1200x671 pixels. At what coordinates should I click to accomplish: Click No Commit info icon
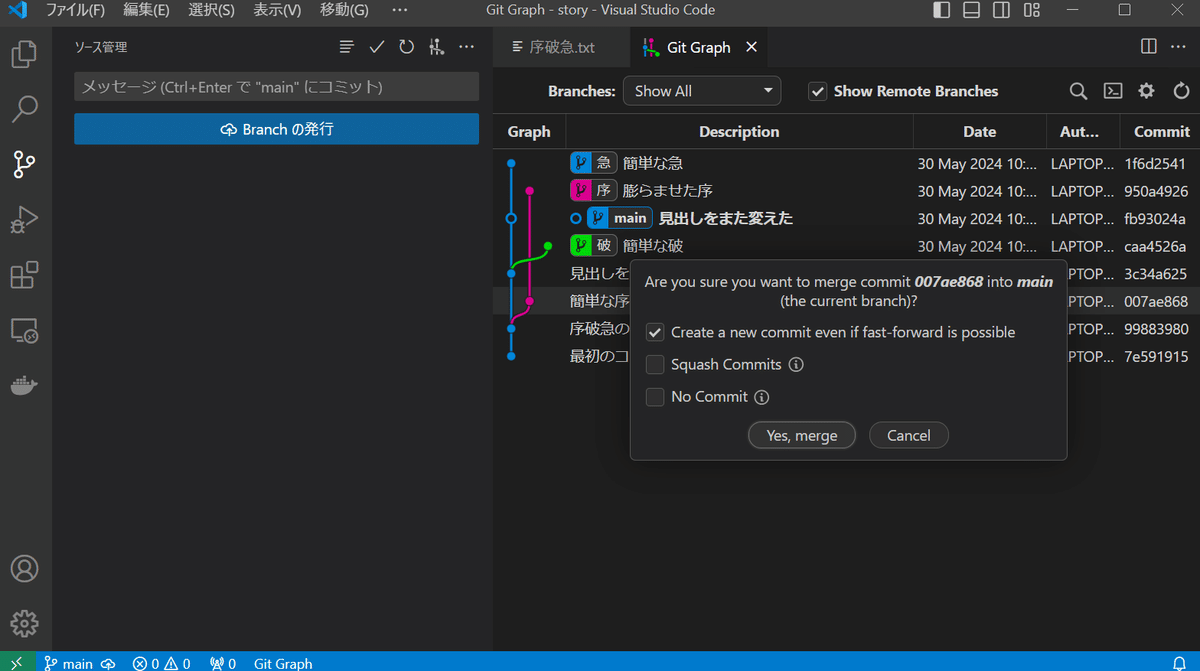pyautogui.click(x=762, y=397)
